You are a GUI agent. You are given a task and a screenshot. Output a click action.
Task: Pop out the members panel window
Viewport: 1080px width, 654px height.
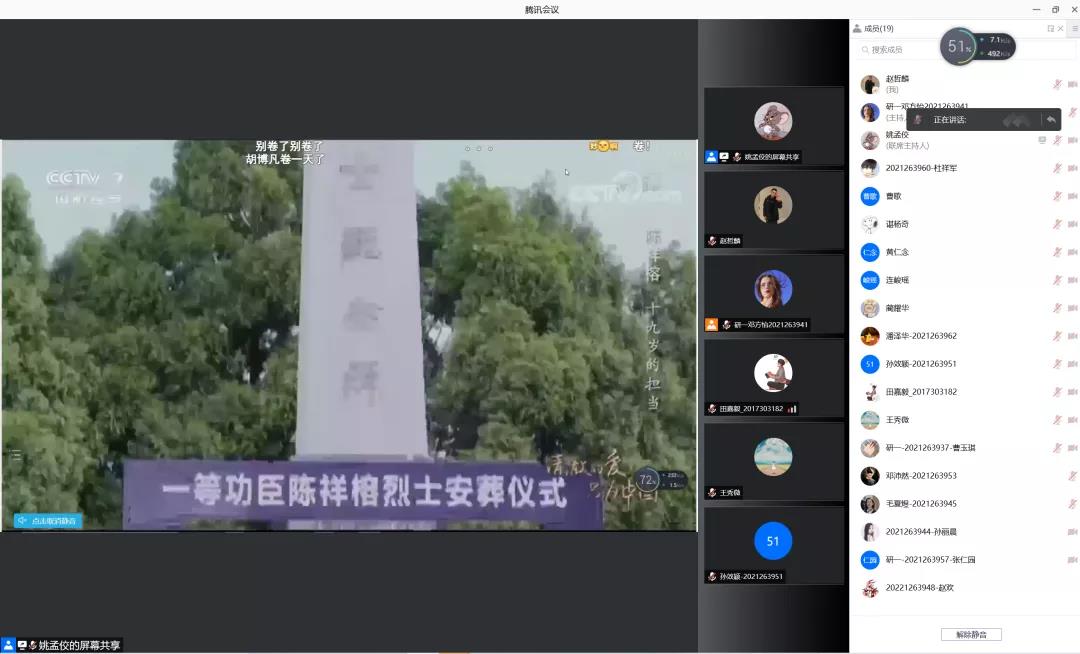(1050, 28)
